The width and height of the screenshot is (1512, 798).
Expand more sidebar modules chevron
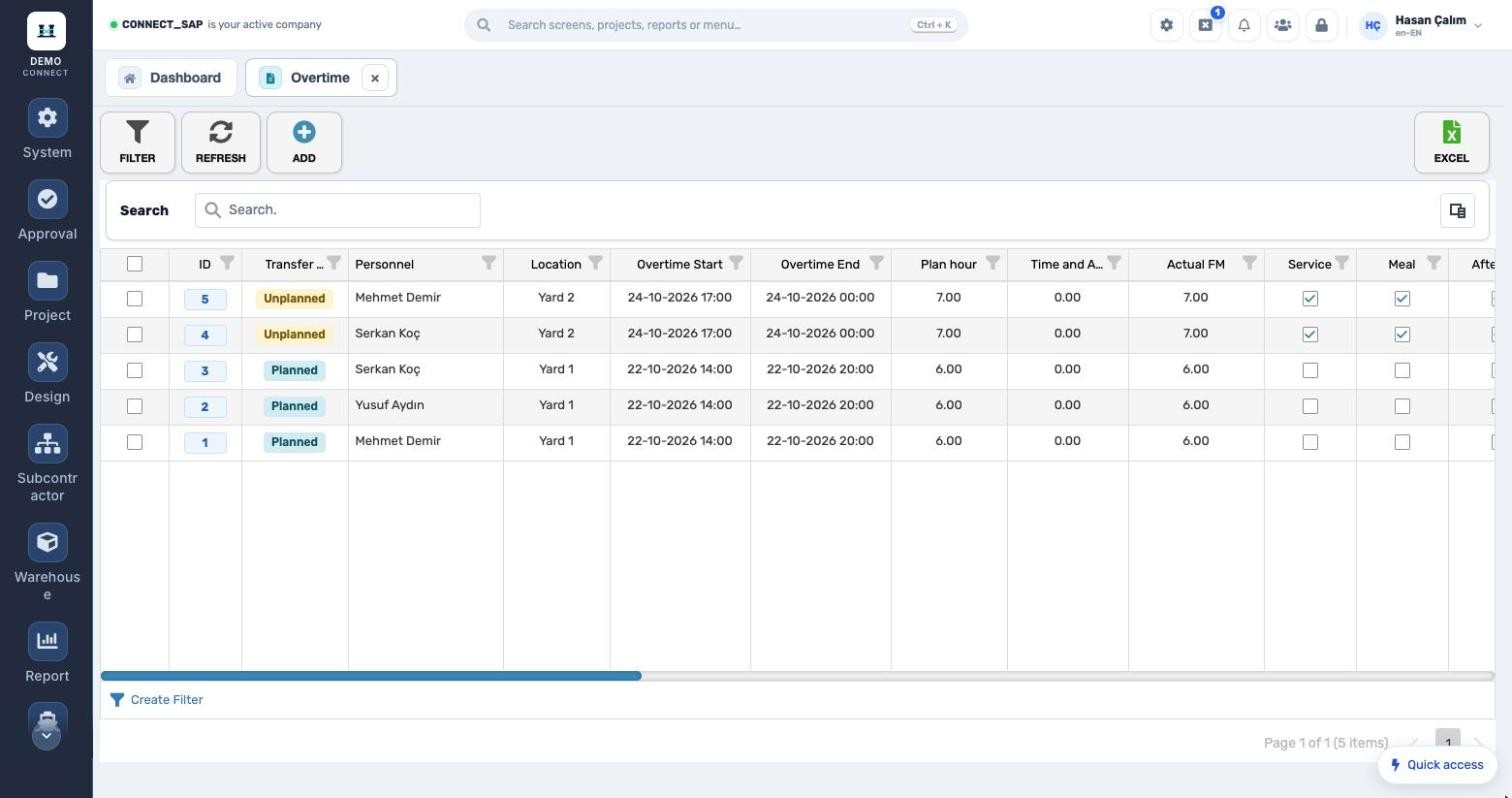point(47,735)
